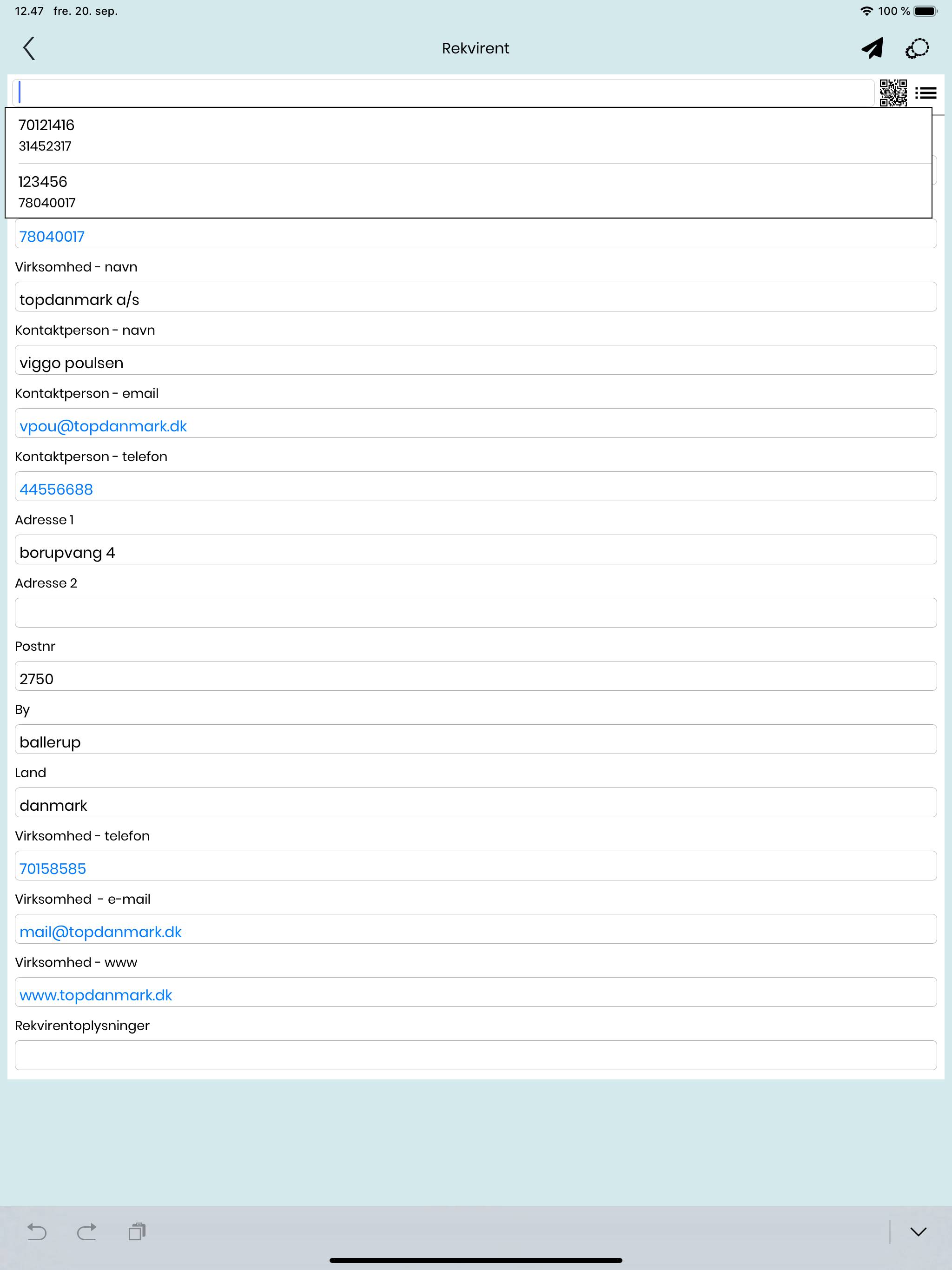The height and width of the screenshot is (1270, 952).
Task: Focus the search field at the top
Action: coord(443,93)
